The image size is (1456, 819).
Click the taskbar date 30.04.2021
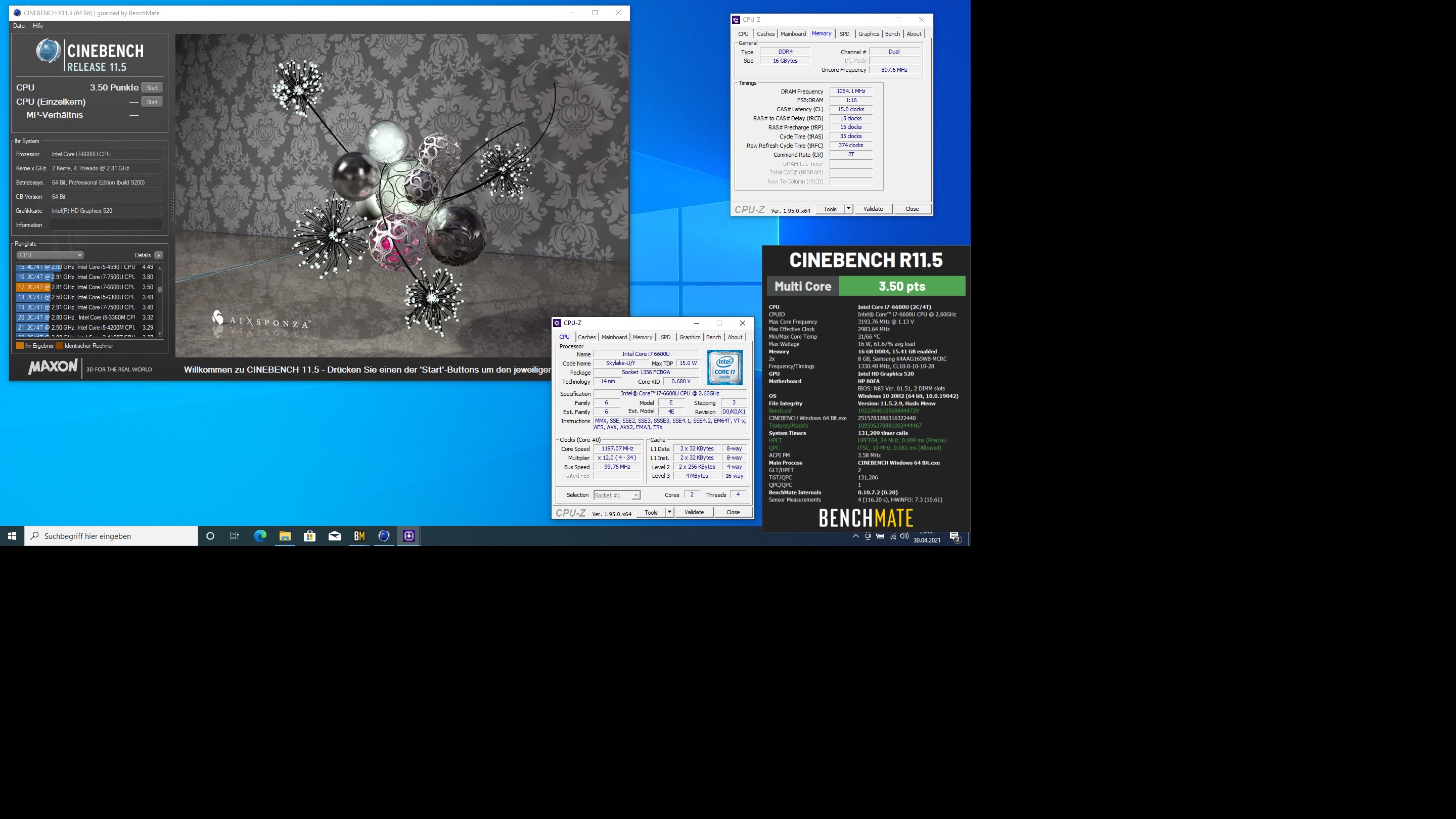[x=927, y=540]
